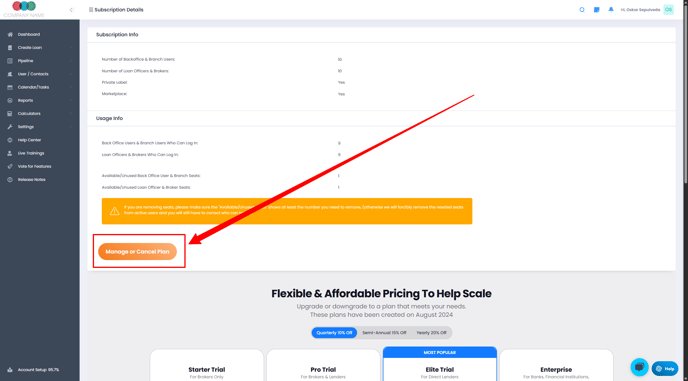Select Quarterly 10% Off billing option

coord(334,333)
